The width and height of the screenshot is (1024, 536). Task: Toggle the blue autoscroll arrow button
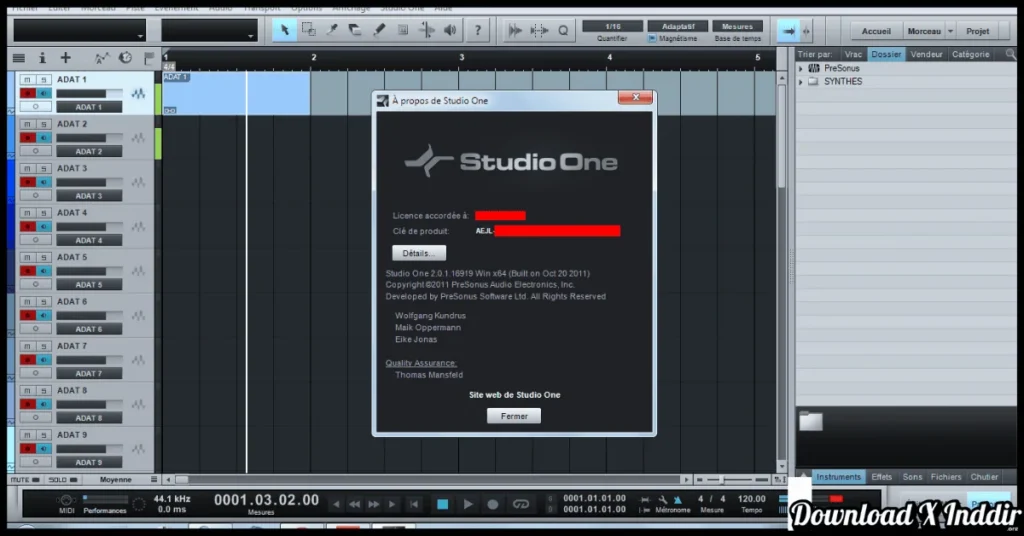click(x=788, y=31)
